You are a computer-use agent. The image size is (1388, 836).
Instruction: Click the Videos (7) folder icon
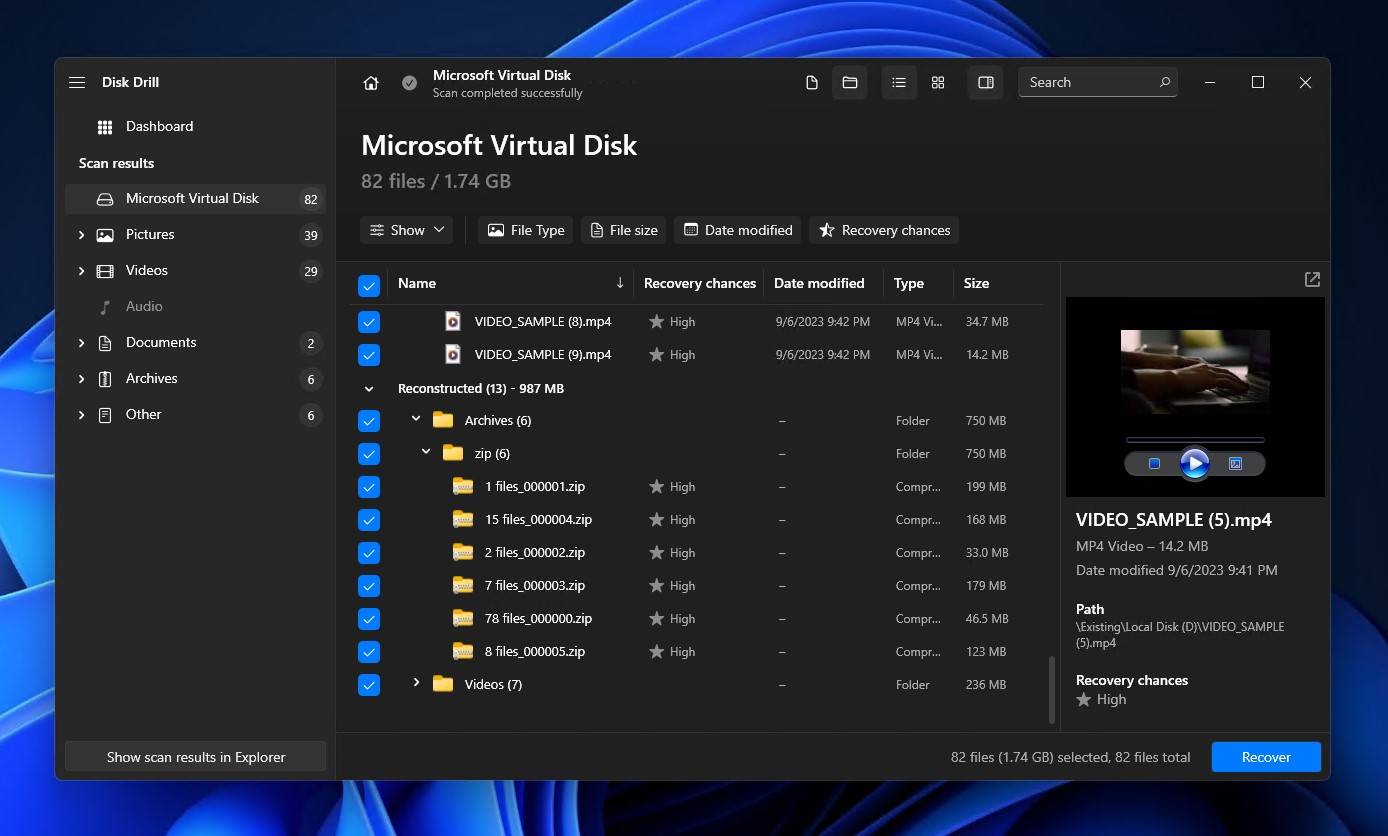(x=443, y=684)
